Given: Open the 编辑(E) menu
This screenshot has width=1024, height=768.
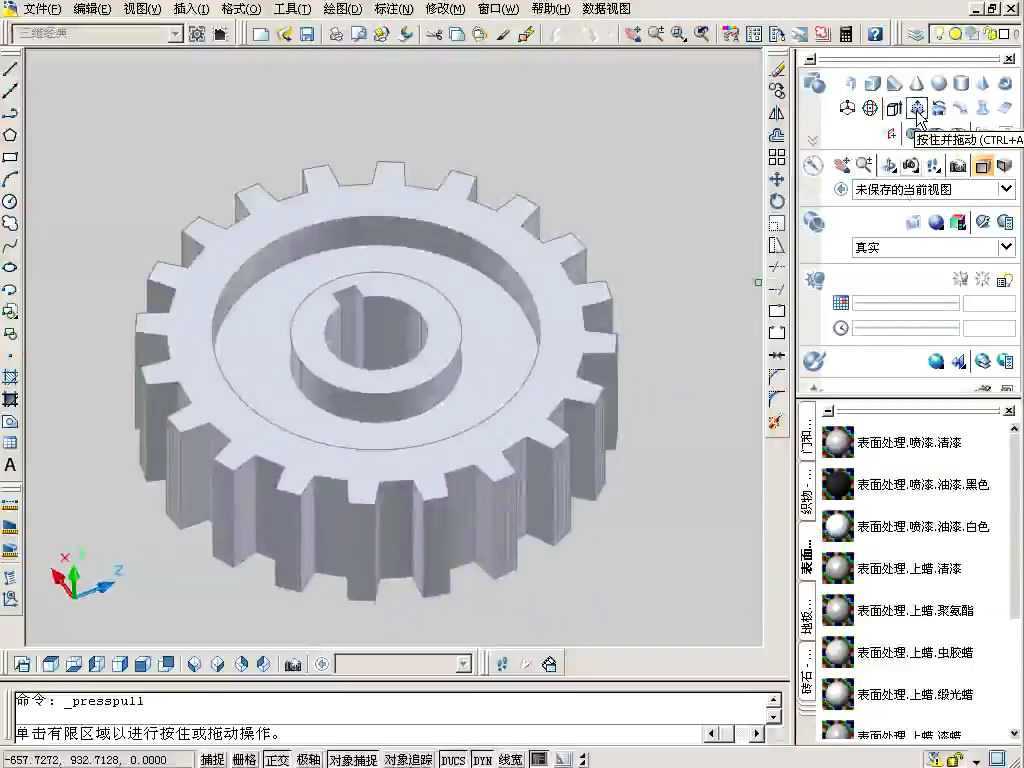Looking at the screenshot, I should pos(93,9).
